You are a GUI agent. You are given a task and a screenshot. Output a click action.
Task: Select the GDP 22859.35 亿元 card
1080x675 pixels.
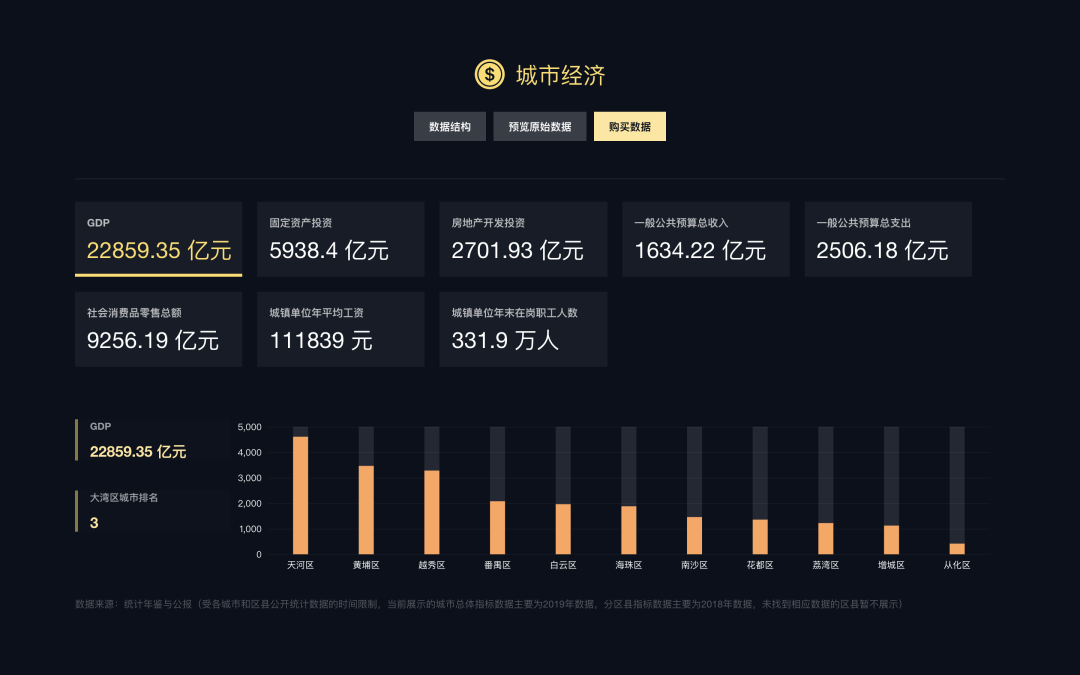(158, 240)
